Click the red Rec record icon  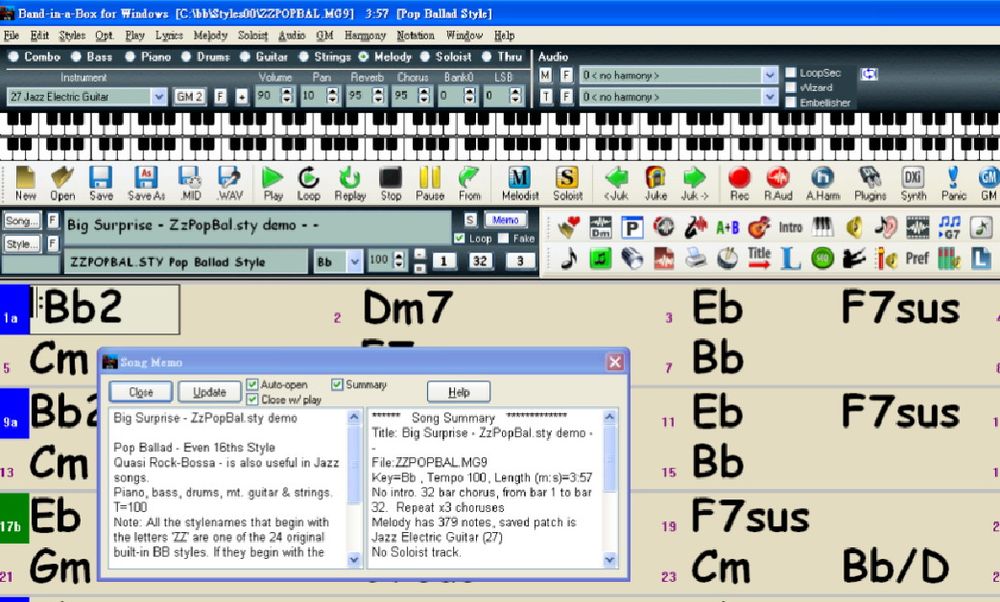(739, 184)
